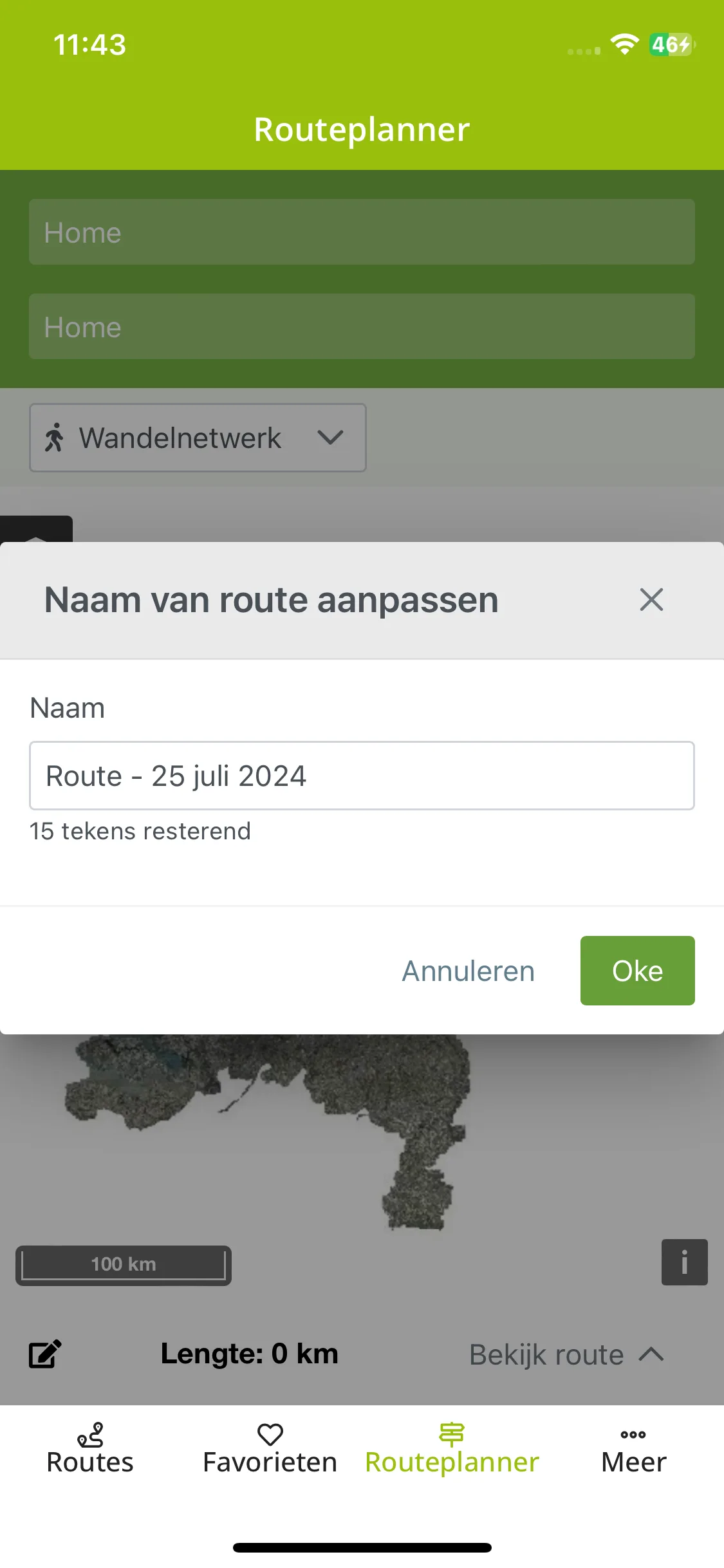
Task: Tap the Routeplanner signpost tab icon
Action: point(452,1434)
